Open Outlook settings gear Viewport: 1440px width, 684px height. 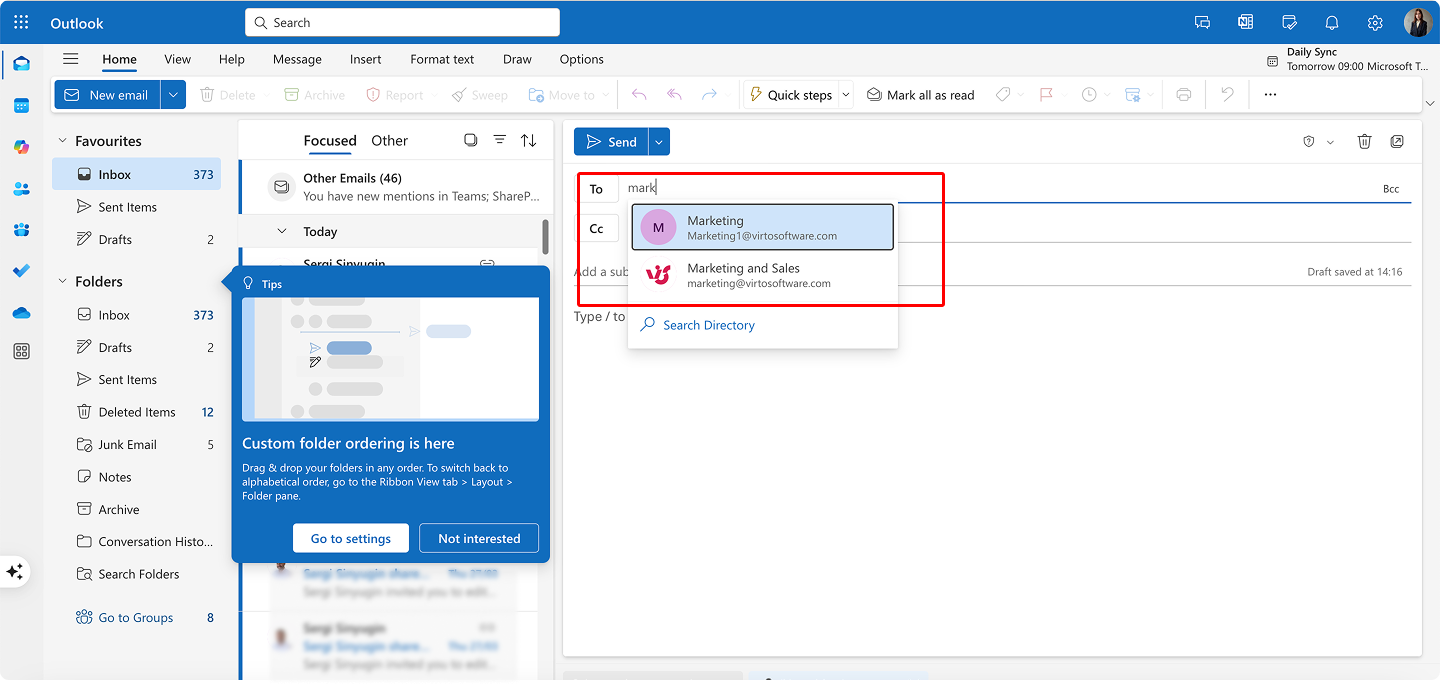pos(1375,22)
